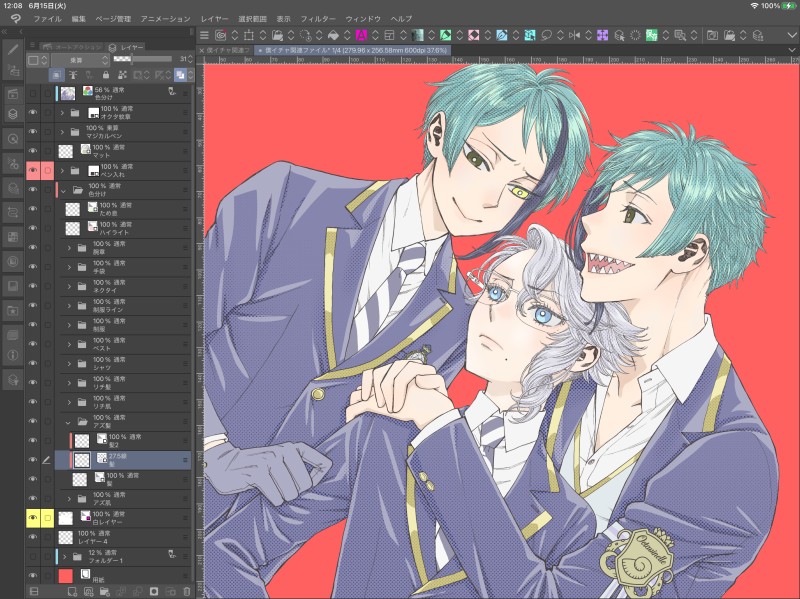Switch to the レイヤー palette tab
Screen dimensions: 800x599
(x=127, y=47)
